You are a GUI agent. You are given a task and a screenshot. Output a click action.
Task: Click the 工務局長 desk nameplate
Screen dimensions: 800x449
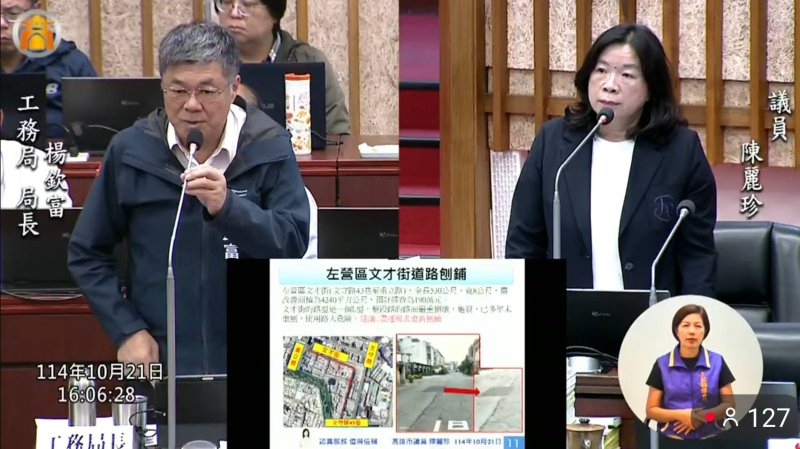pyautogui.click(x=84, y=434)
